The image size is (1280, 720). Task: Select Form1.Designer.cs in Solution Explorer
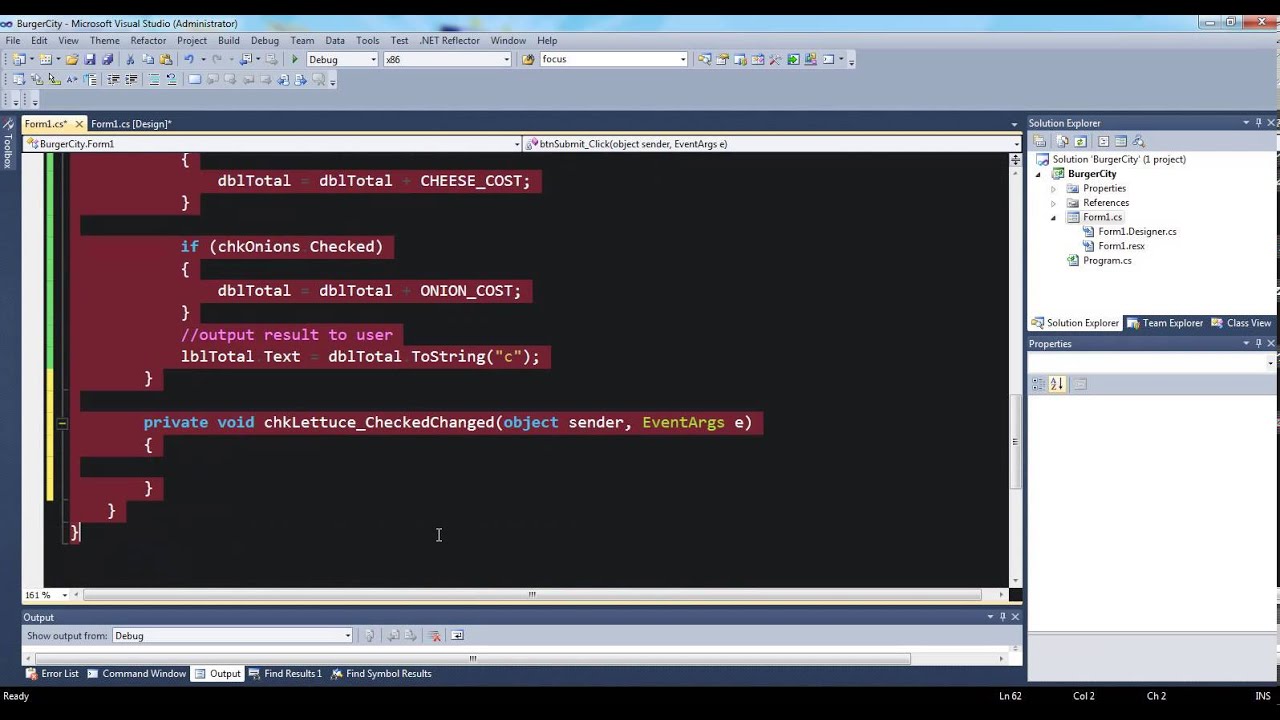1137,232
